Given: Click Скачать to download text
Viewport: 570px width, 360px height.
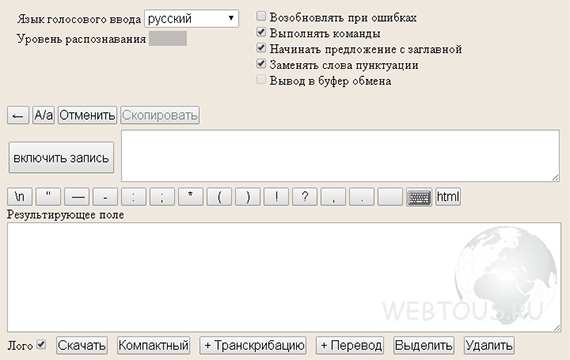Looking at the screenshot, I should coord(82,345).
